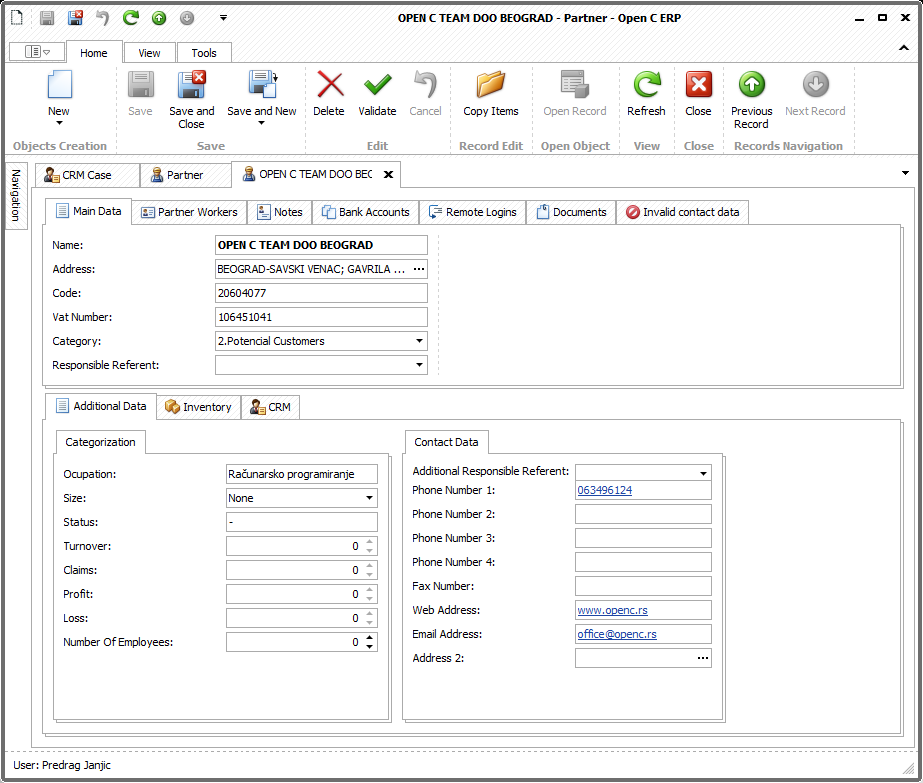Switch to the Tools ribbon tab
This screenshot has width=923, height=783.
204,52
